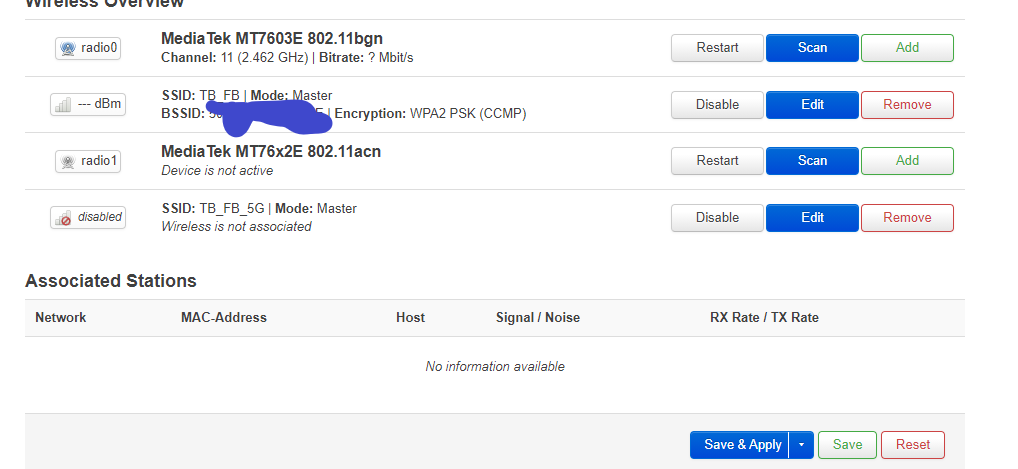Open the Save & Apply dropdown arrow
The height and width of the screenshot is (469, 1018).
pos(801,445)
